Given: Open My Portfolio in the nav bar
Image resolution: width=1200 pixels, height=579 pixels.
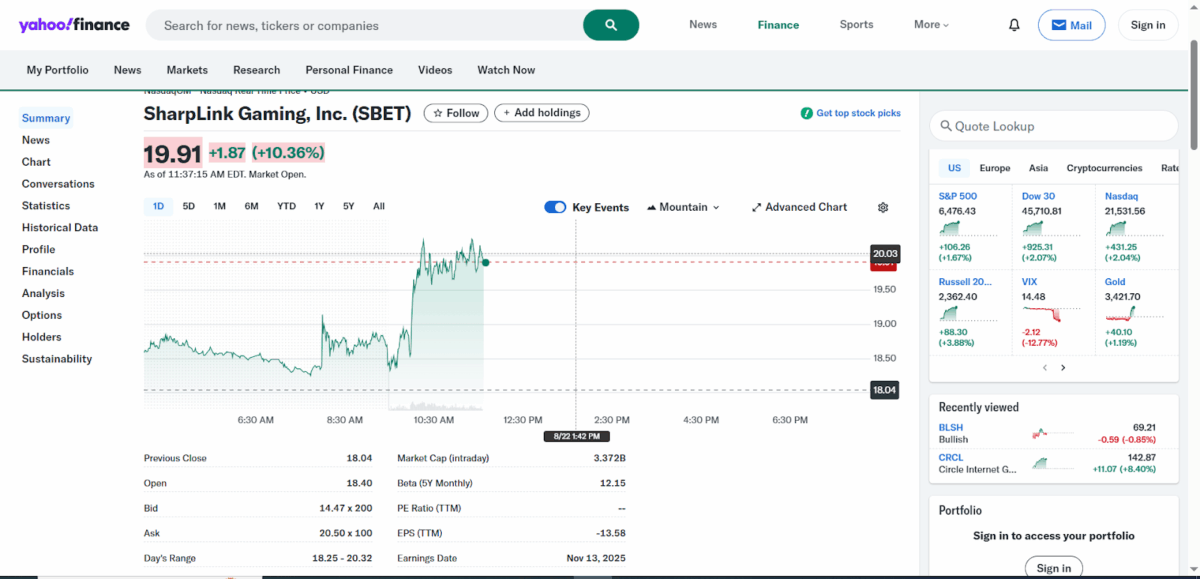Looking at the screenshot, I should [57, 70].
